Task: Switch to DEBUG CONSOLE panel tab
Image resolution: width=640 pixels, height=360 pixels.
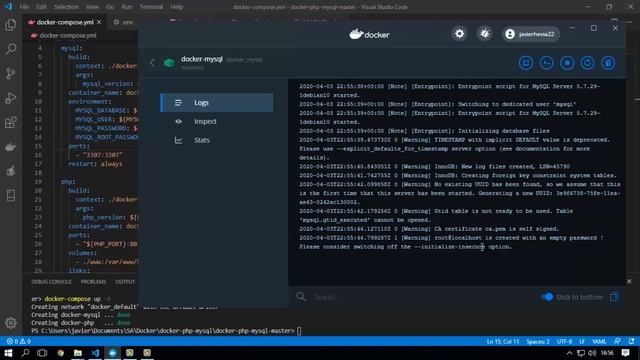Action: click(x=51, y=282)
